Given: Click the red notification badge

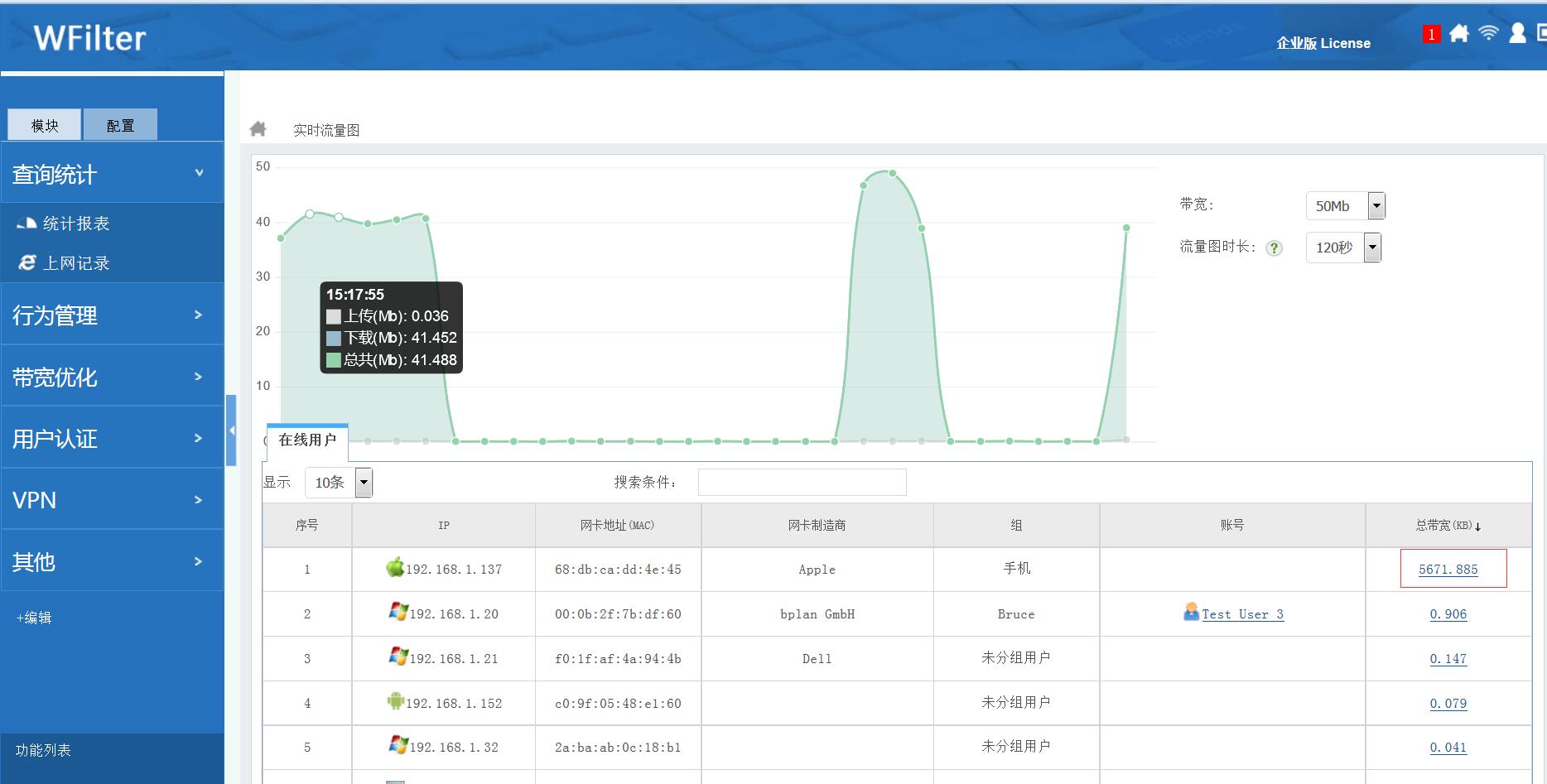Looking at the screenshot, I should pos(1431,35).
